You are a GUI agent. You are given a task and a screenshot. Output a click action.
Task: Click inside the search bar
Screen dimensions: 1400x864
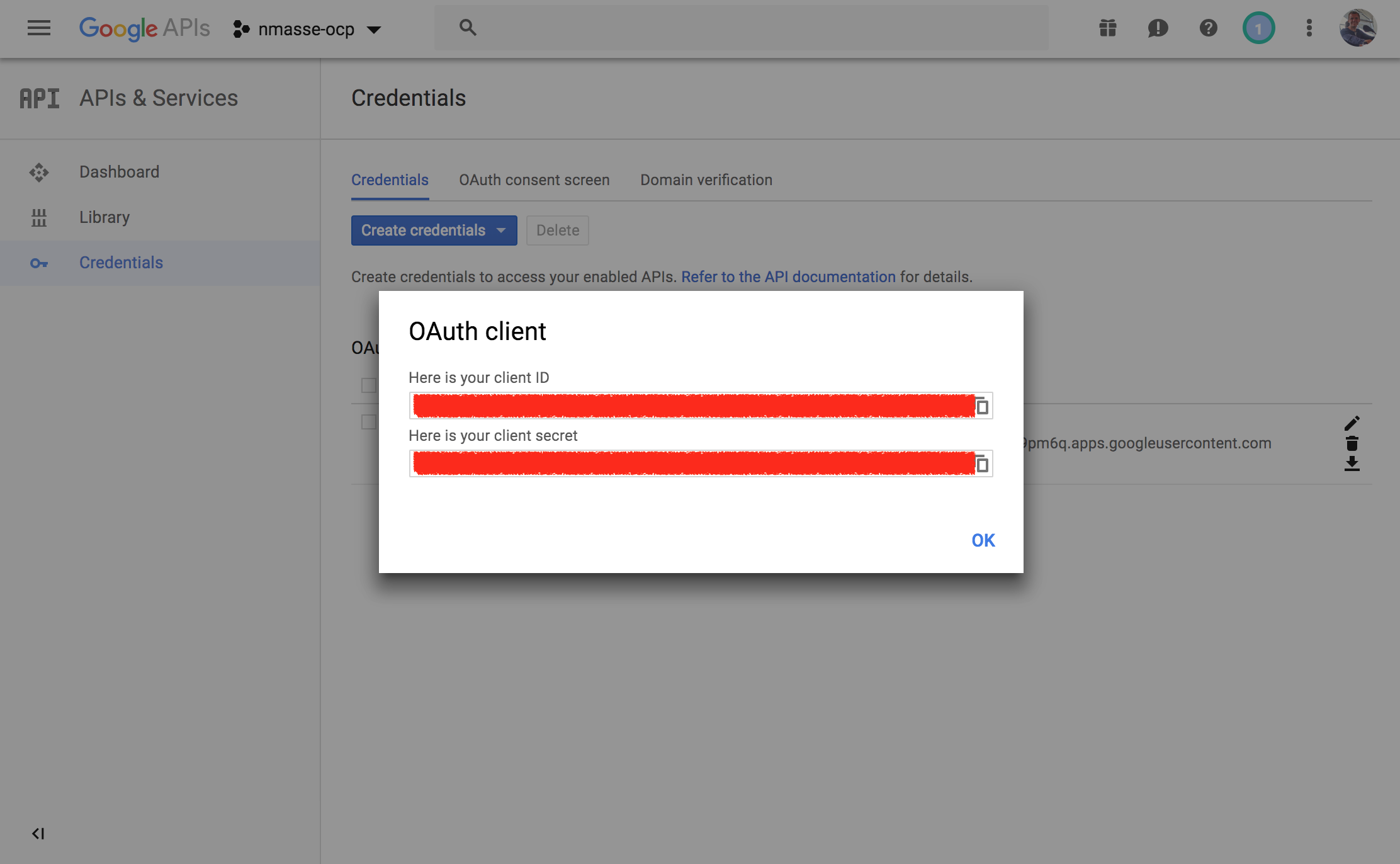[x=692, y=28]
